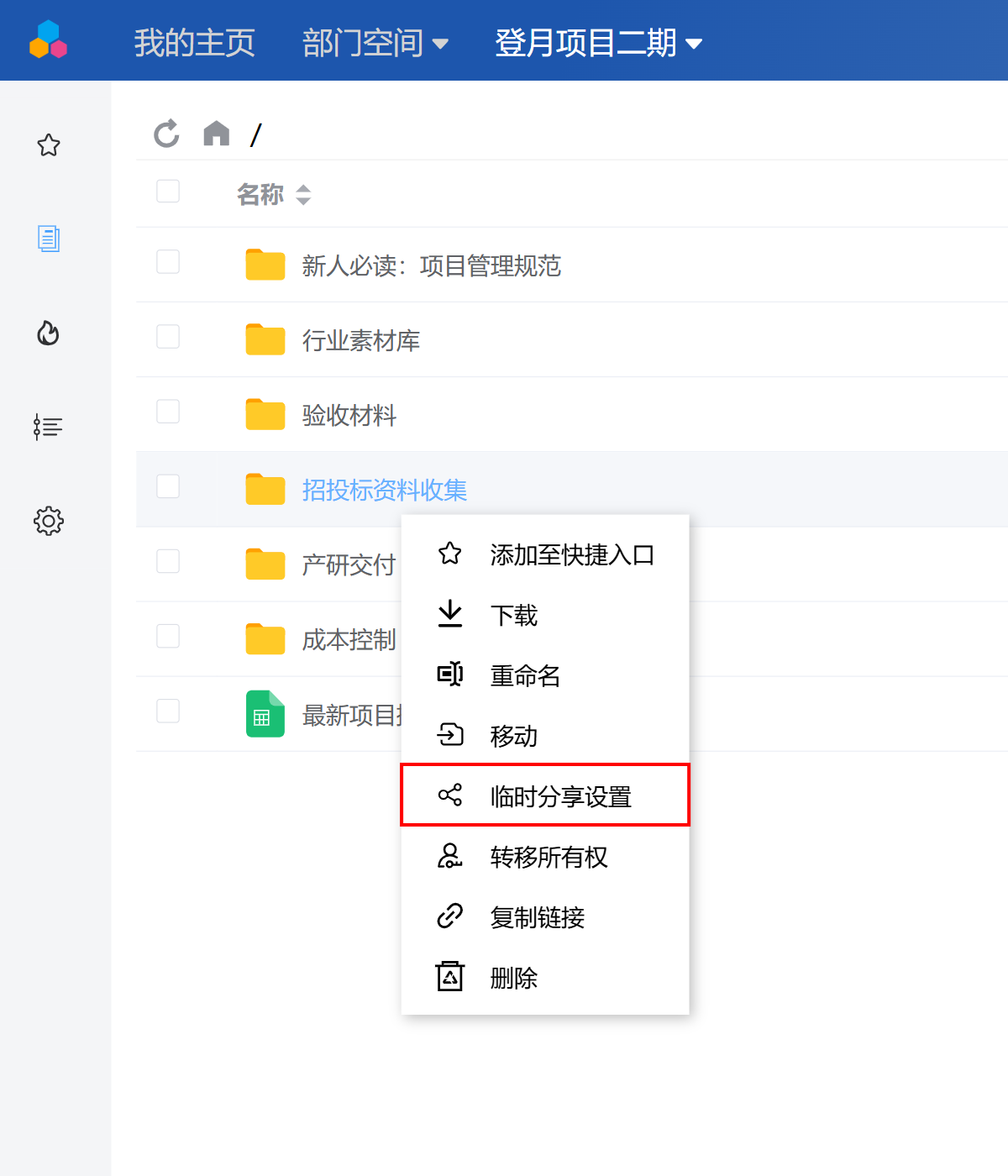Screen dimensions: 1008x1176
Task: Open the 成本控制 folder name
Action: 349,639
